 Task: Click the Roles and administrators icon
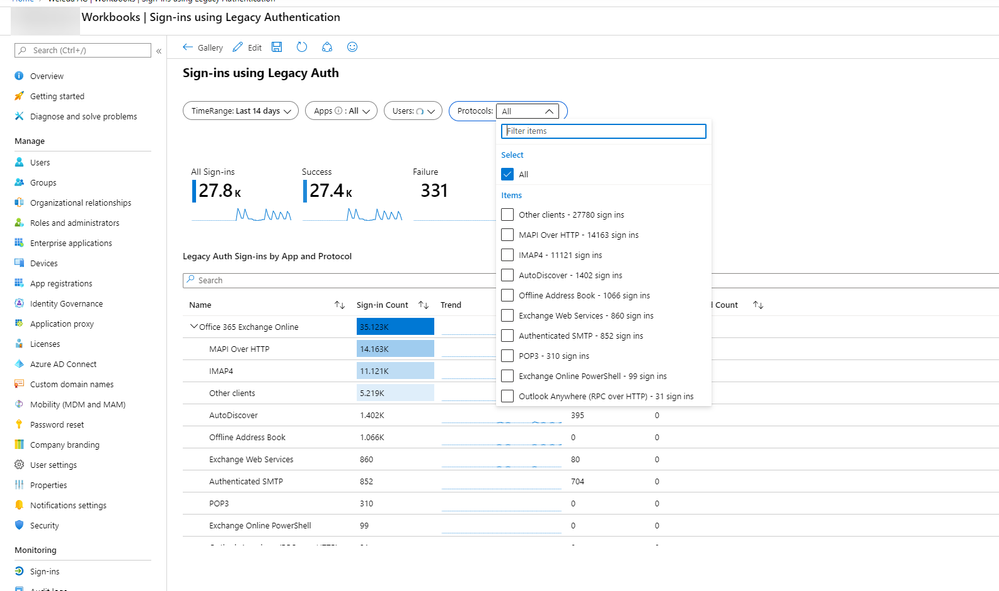[x=19, y=223]
